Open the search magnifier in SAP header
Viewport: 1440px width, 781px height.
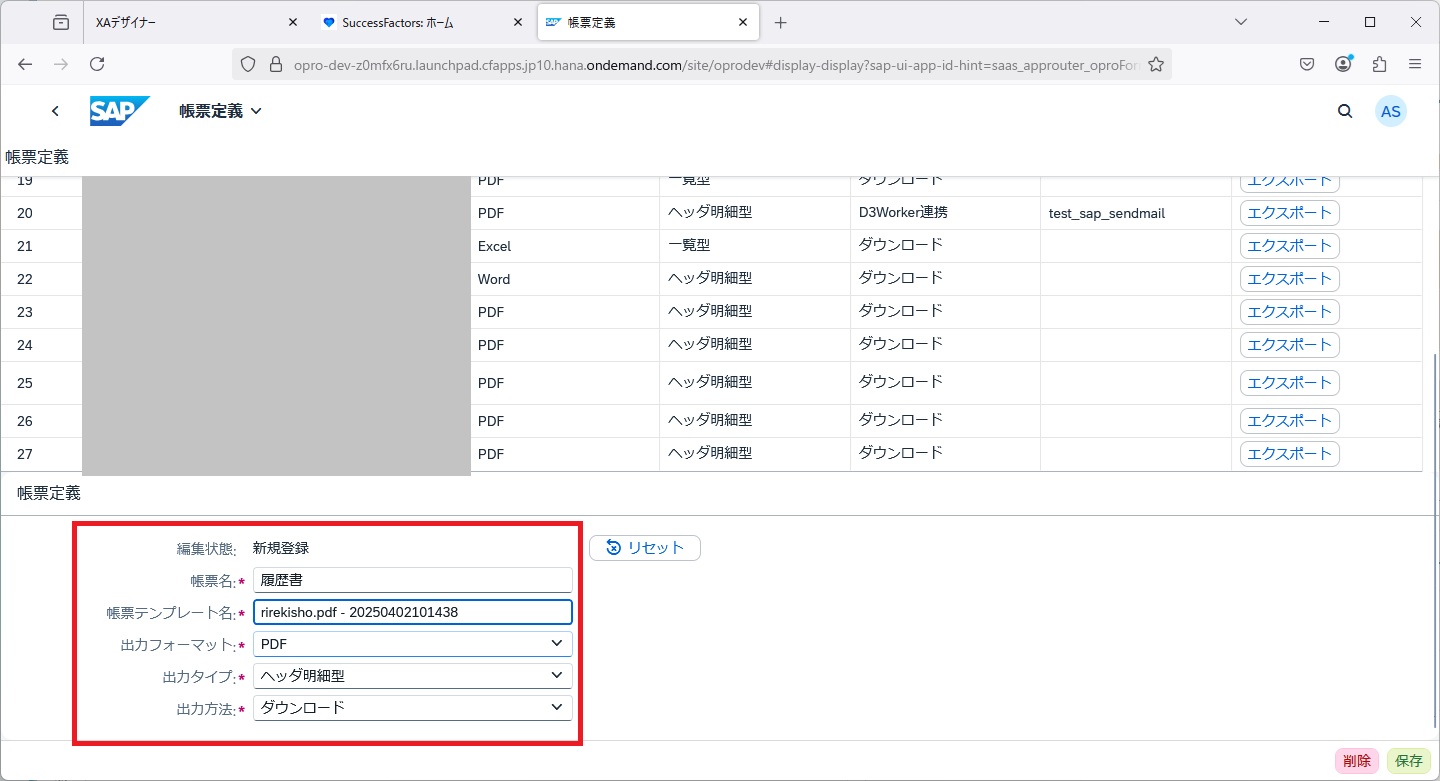1345,111
